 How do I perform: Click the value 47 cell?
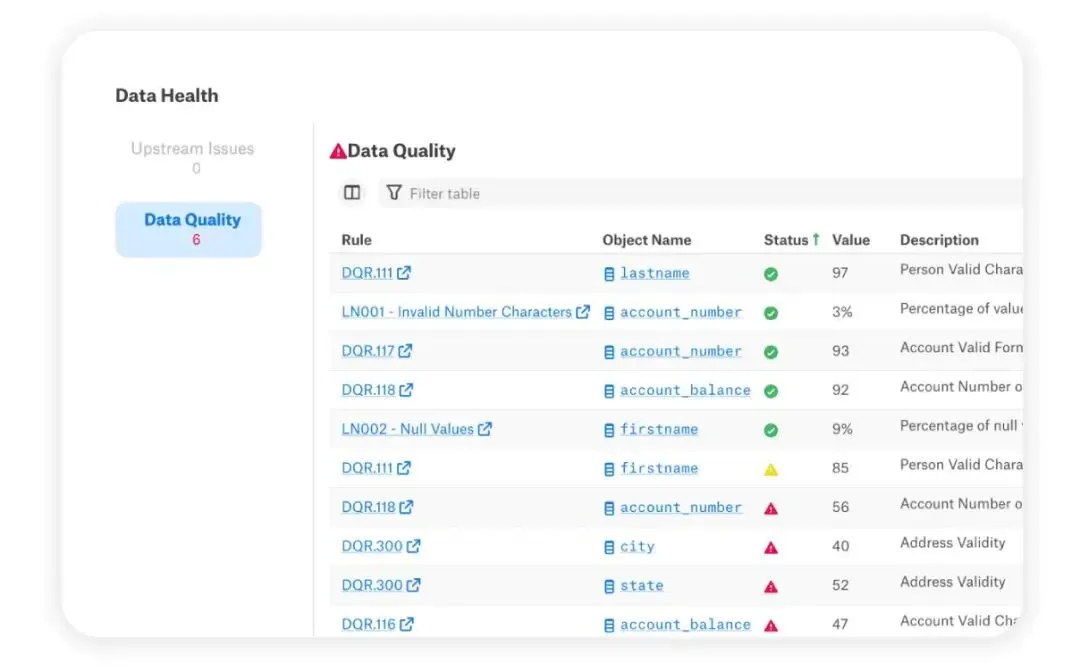(840, 624)
